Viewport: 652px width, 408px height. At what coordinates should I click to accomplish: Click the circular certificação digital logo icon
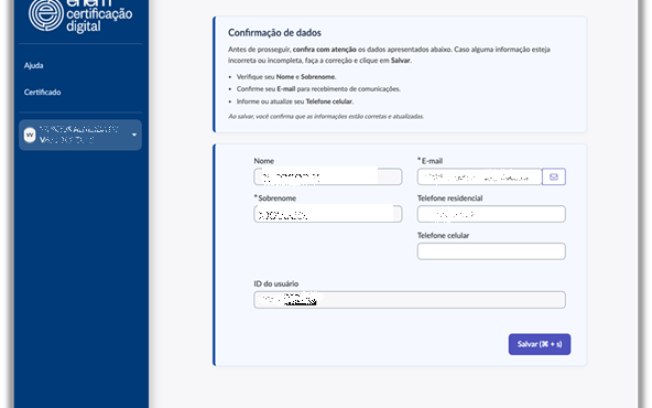click(46, 15)
